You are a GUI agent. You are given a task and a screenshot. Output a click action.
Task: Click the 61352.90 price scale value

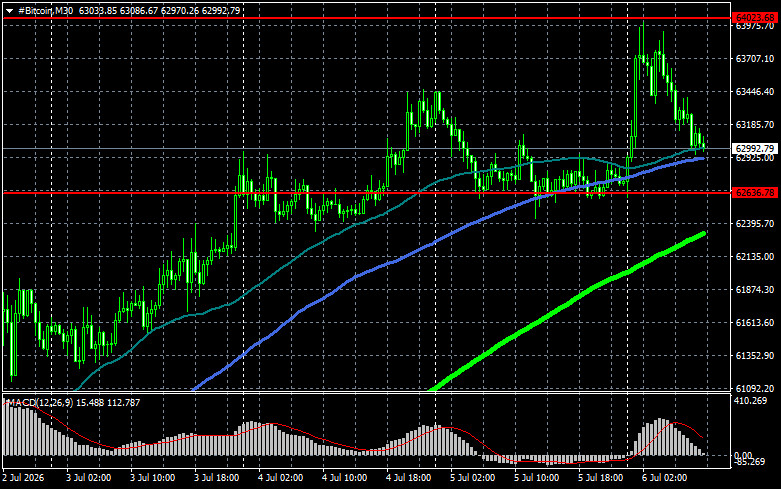click(755, 356)
